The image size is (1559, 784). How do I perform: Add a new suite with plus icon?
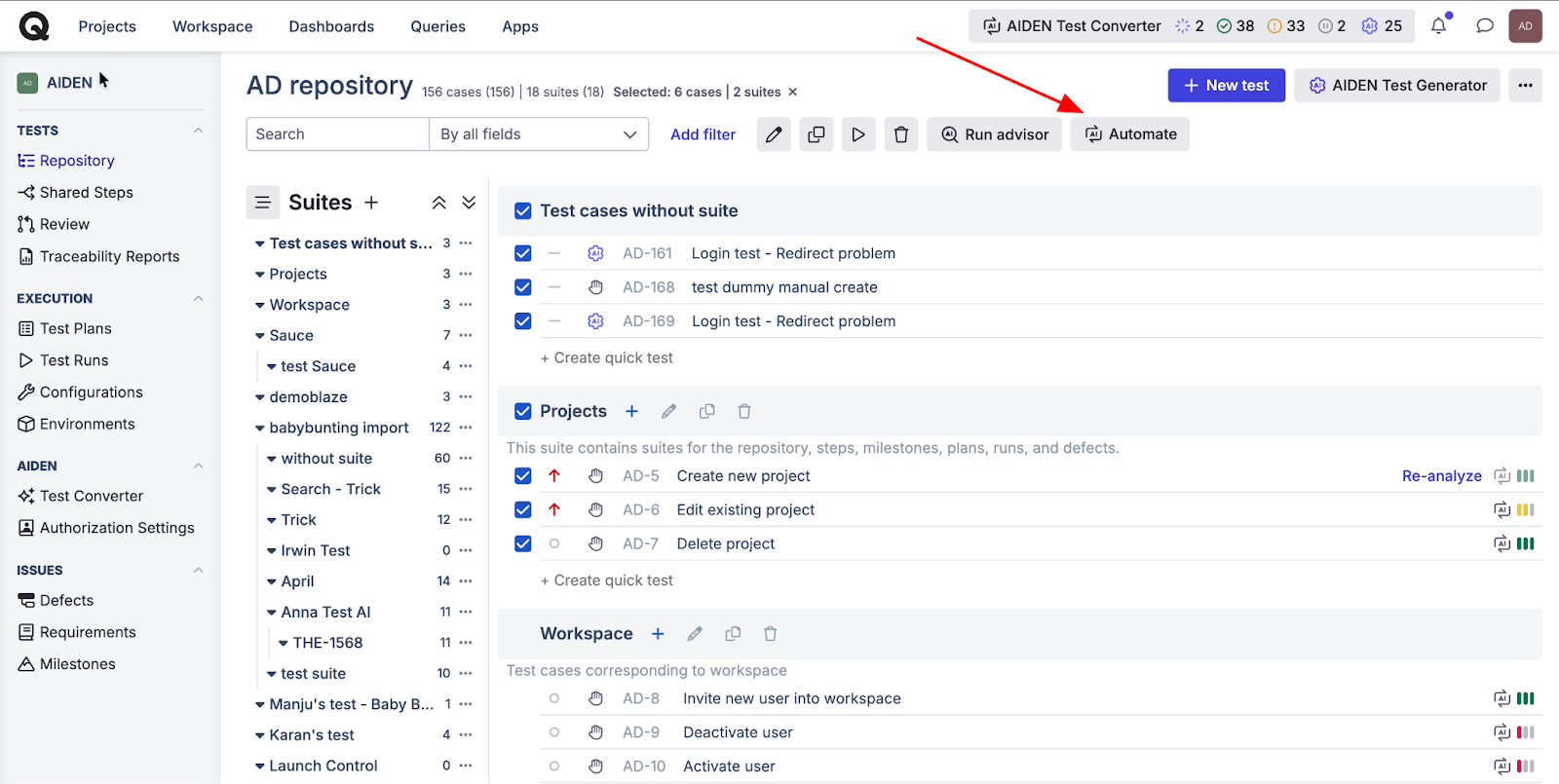tap(371, 203)
